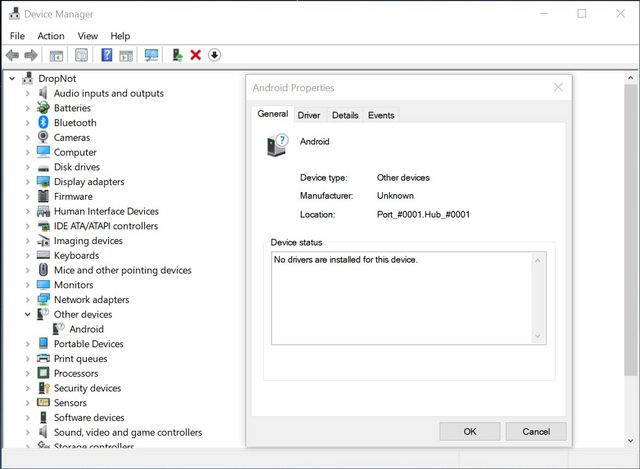640x469 pixels.
Task: Click the Print queues printer icon
Action: click(43, 358)
